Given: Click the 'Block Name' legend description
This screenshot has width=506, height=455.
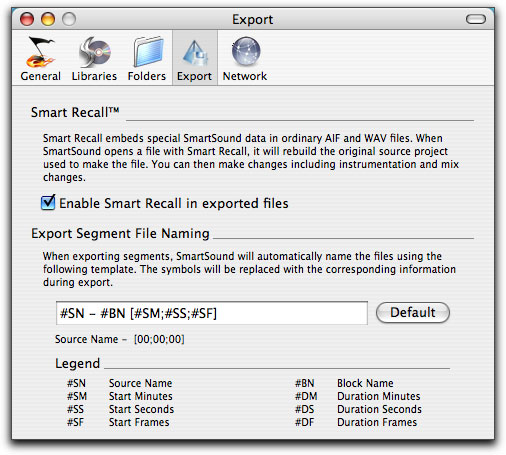Looking at the screenshot, I should click(365, 383).
